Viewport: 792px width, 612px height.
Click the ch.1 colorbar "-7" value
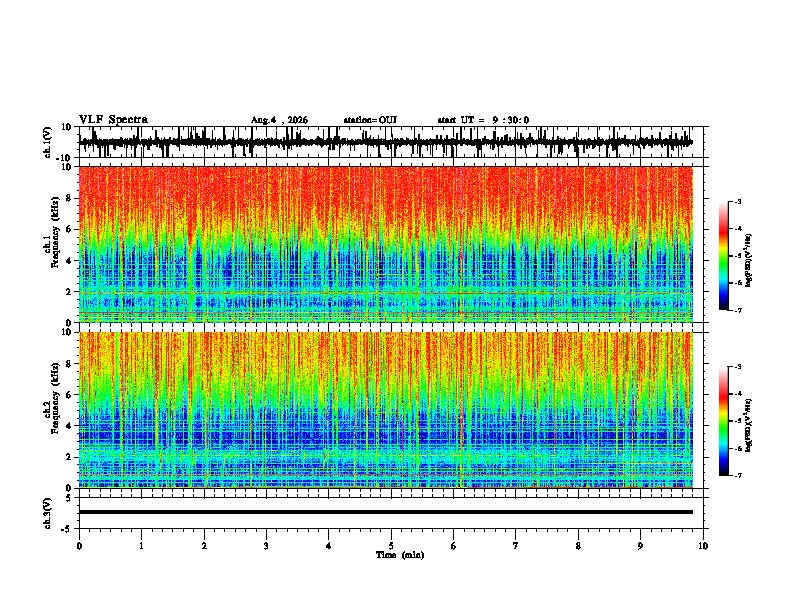(737, 310)
